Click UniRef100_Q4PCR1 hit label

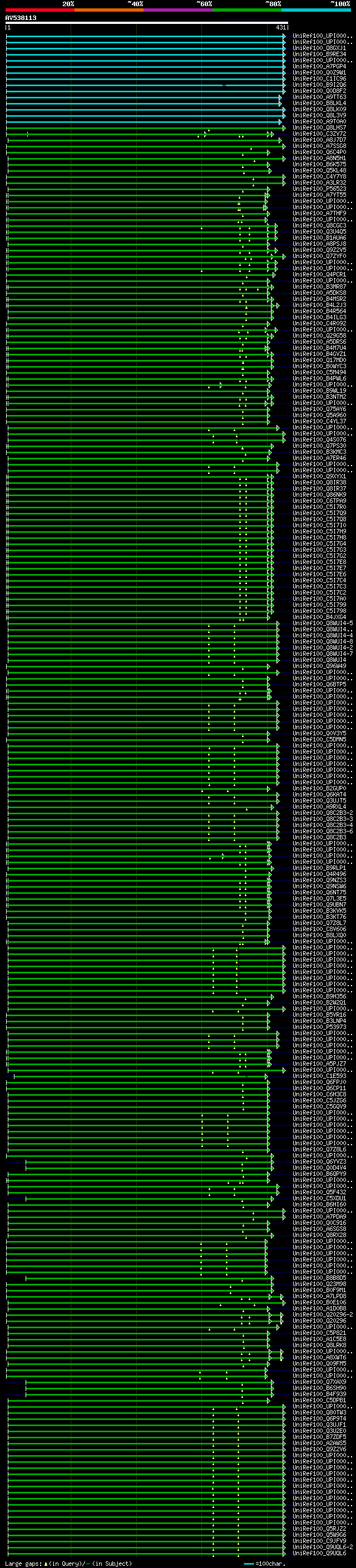coord(319,275)
